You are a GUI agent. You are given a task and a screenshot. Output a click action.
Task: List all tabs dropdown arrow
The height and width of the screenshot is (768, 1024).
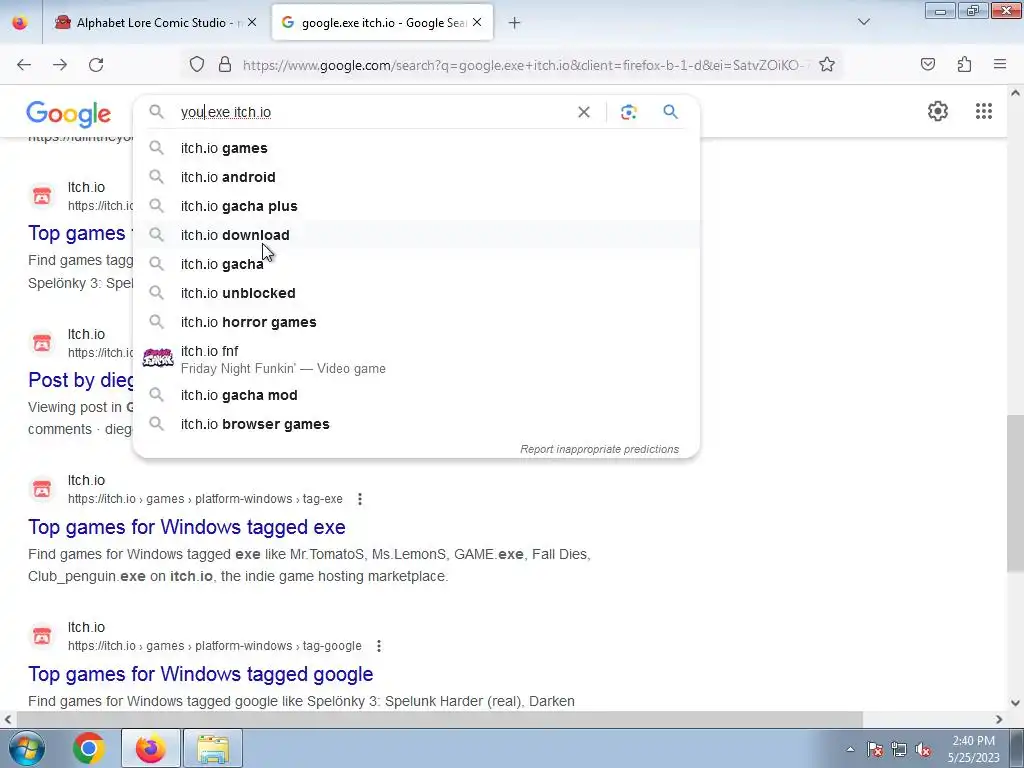(x=864, y=22)
